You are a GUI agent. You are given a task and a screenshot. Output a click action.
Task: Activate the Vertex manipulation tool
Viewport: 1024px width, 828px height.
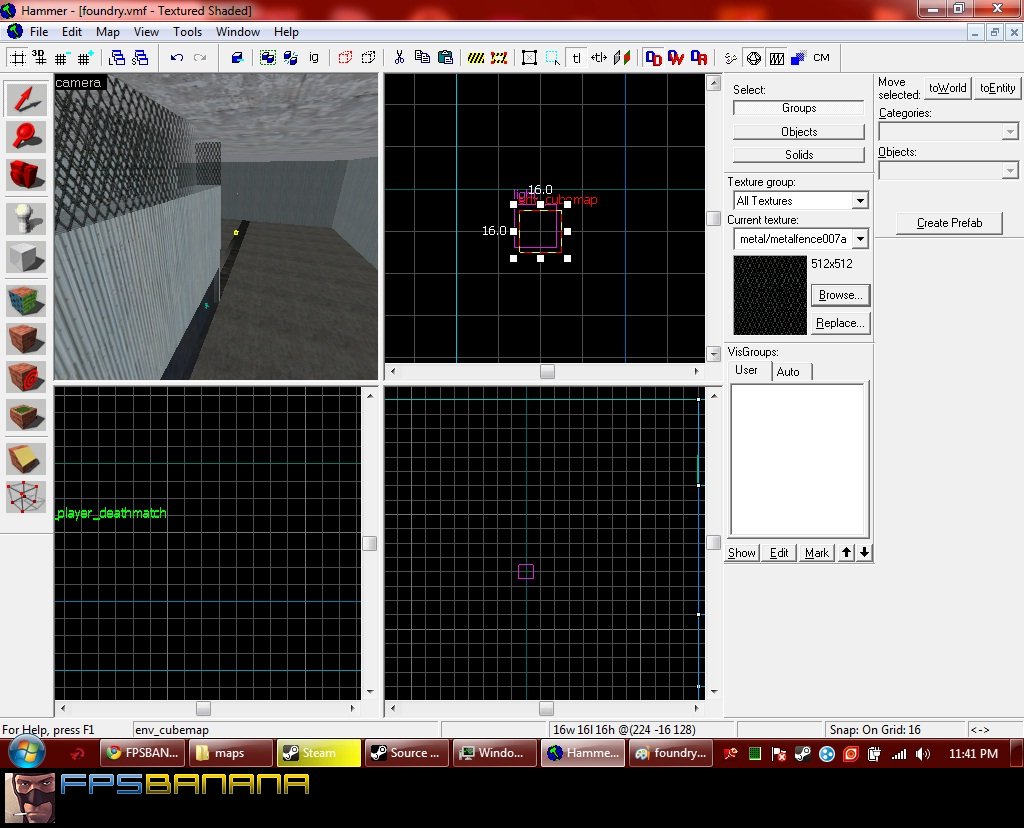click(26, 496)
